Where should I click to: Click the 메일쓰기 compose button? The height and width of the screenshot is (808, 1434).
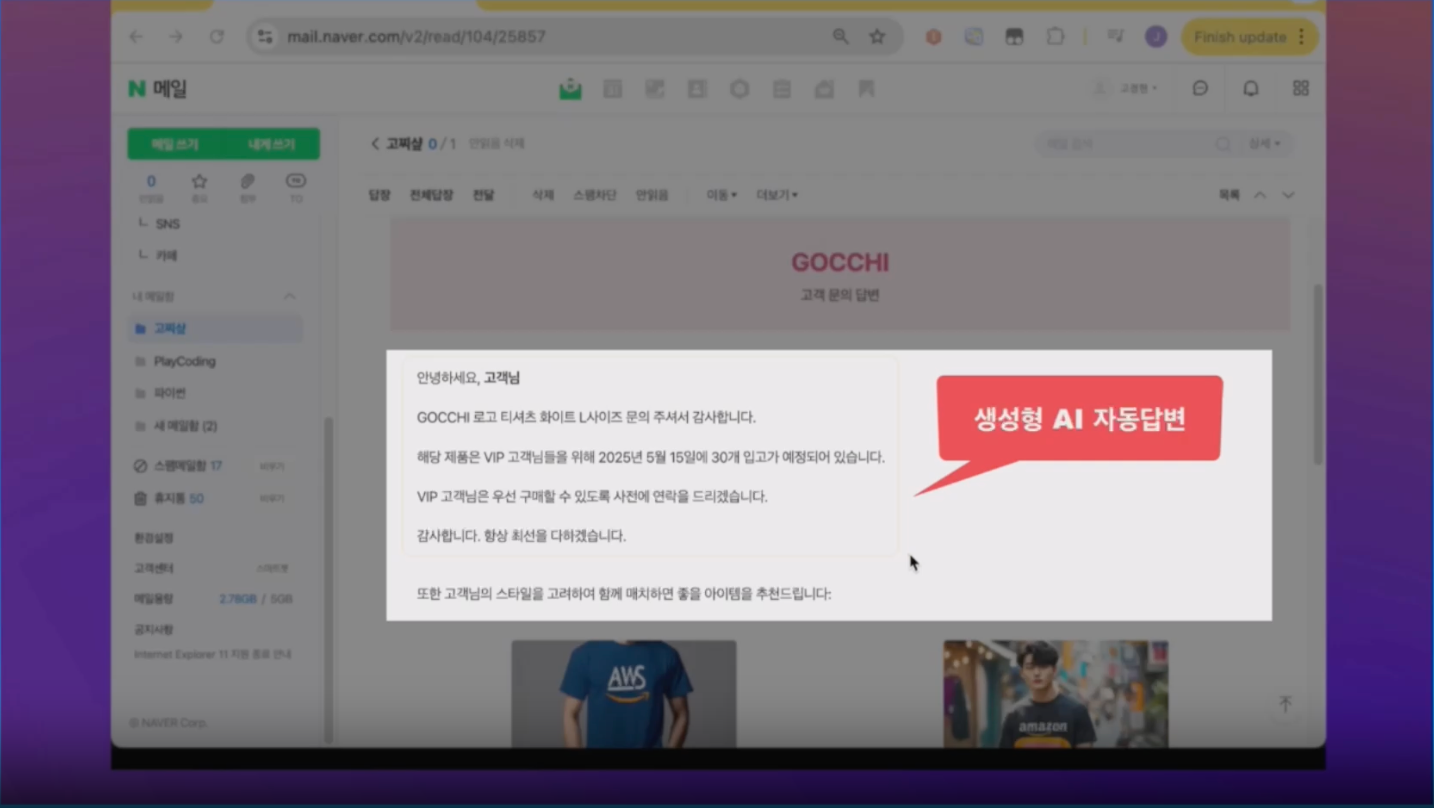[175, 144]
